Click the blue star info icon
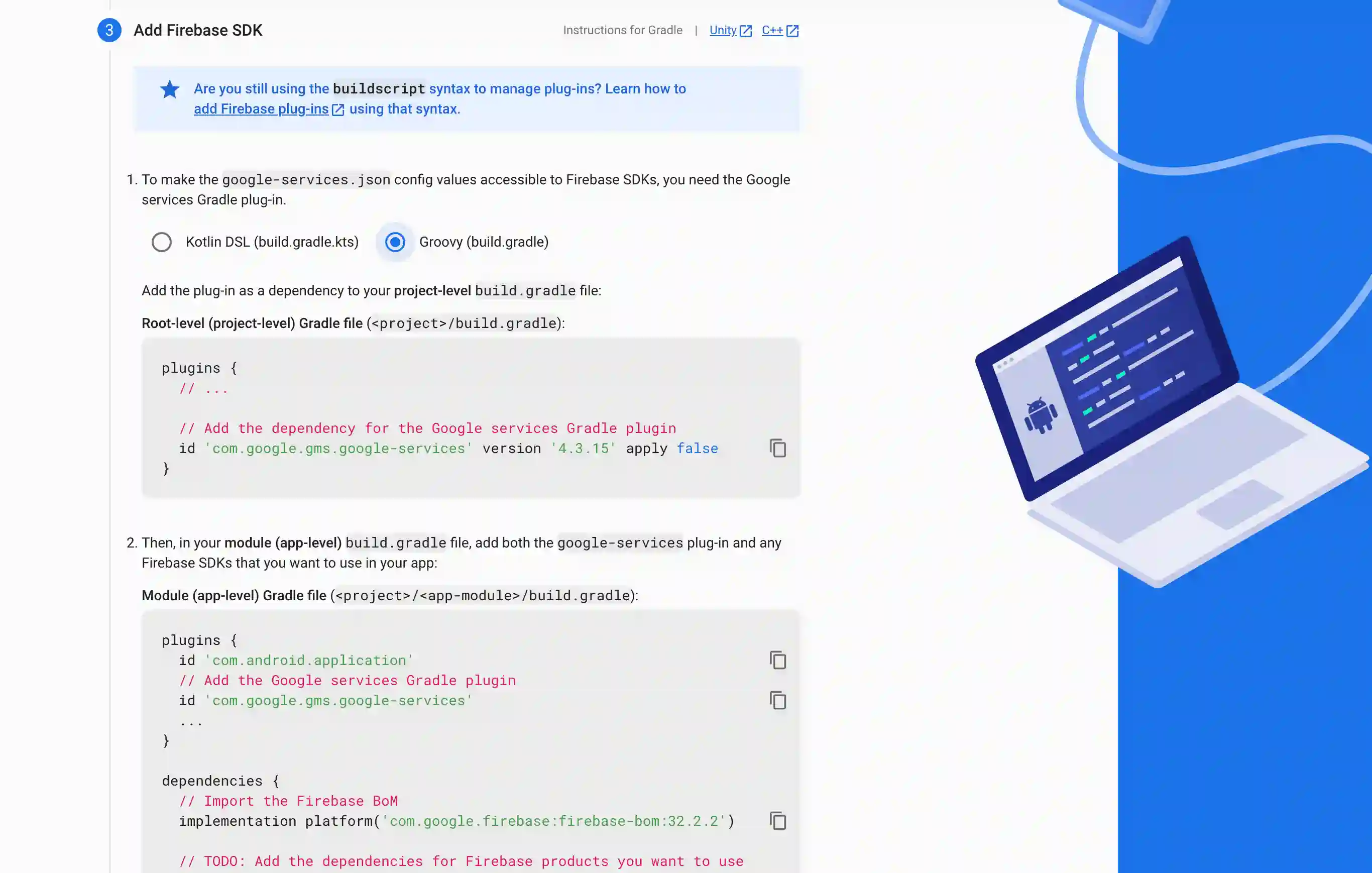Image resolution: width=1372 pixels, height=873 pixels. coord(169,89)
